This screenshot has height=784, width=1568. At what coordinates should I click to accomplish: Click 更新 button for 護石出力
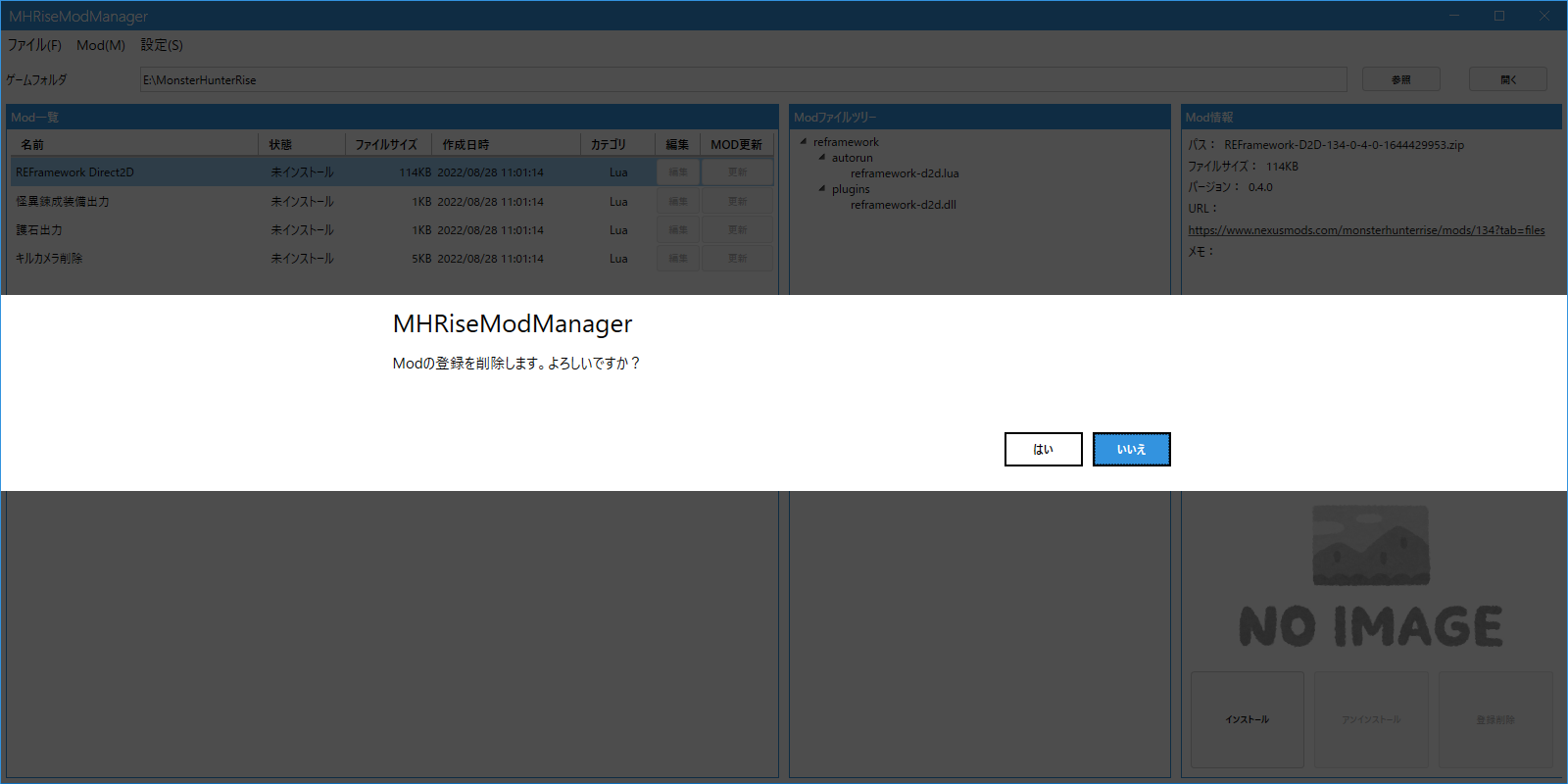(x=737, y=229)
